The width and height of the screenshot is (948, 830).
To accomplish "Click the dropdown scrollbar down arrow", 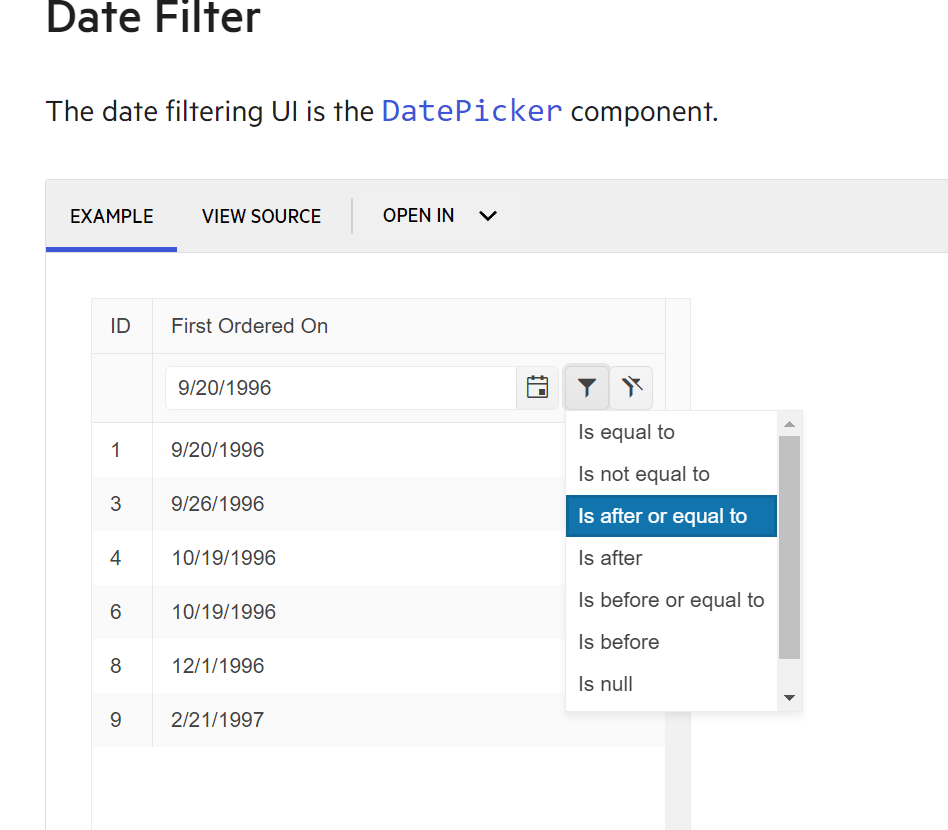I will [x=789, y=696].
